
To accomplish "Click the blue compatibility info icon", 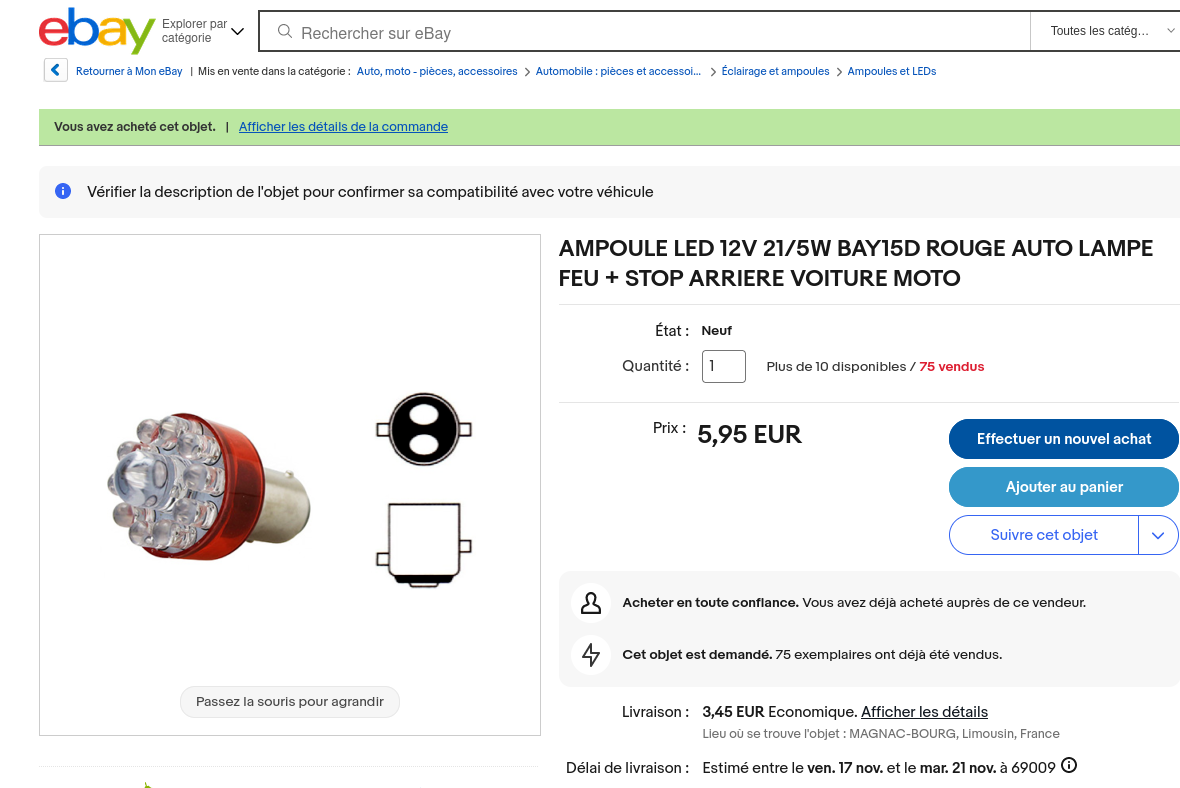I will click(x=63, y=191).
